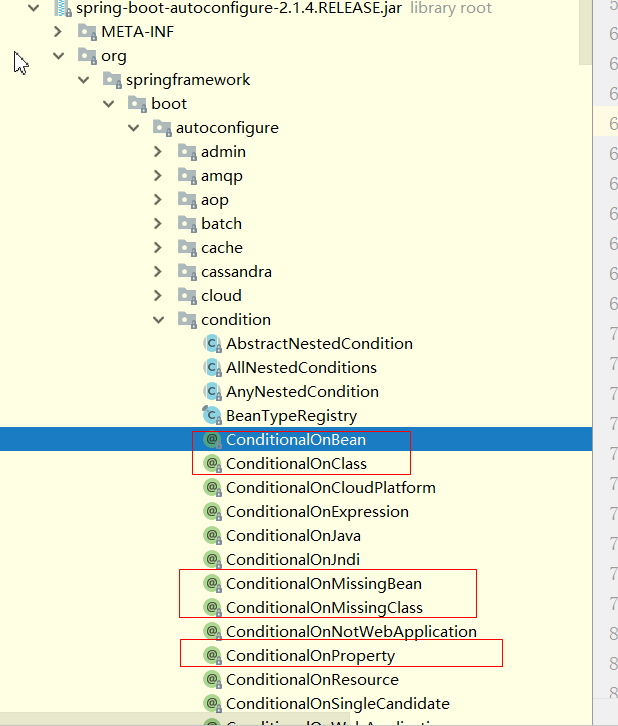Screen dimensions: 618x726
Task: Click the BeanTypeRegistry class icon
Action: pos(211,416)
